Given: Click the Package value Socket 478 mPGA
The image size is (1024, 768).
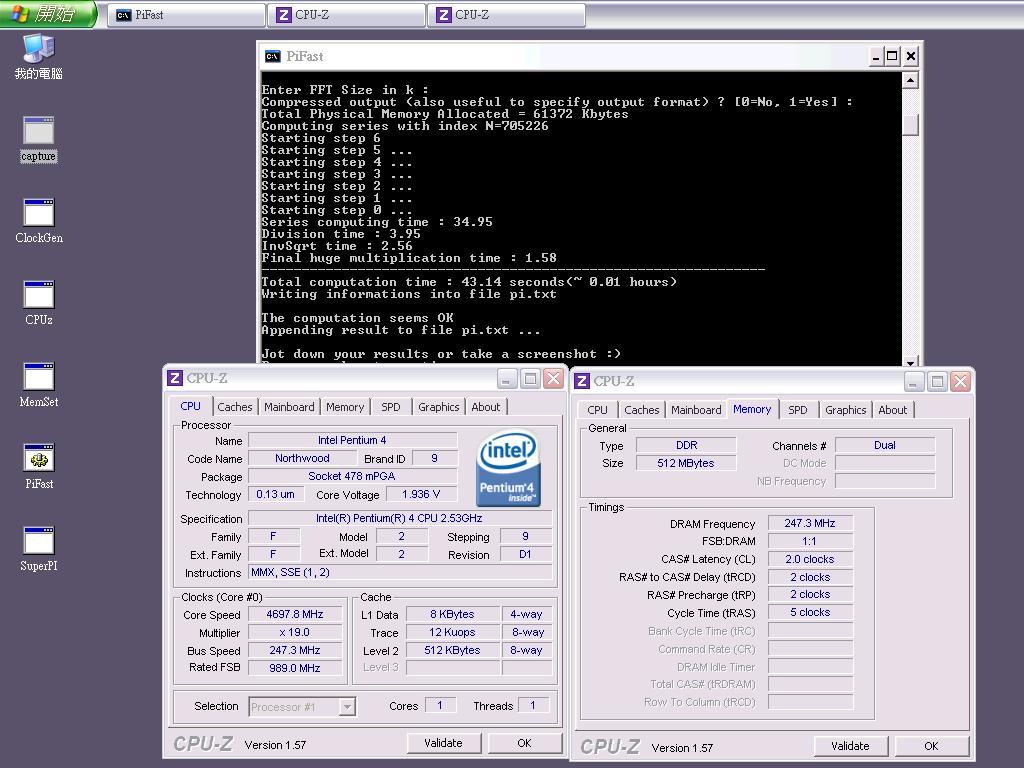Looking at the screenshot, I should pyautogui.click(x=352, y=476).
